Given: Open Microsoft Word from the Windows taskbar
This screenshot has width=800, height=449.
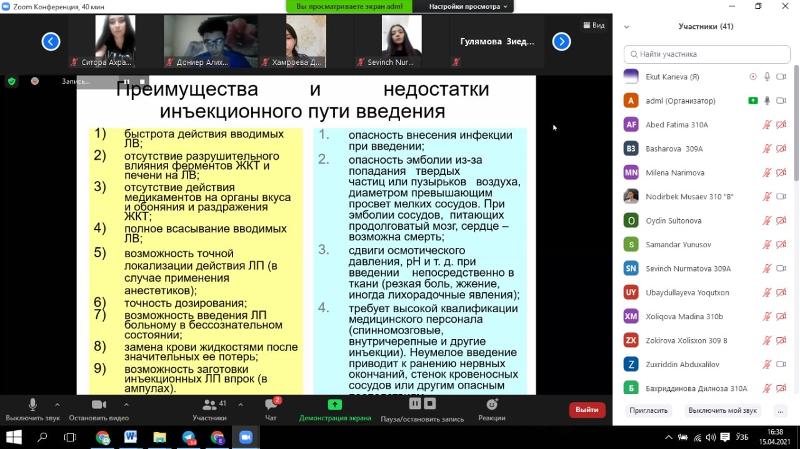Looking at the screenshot, I should tap(130, 437).
